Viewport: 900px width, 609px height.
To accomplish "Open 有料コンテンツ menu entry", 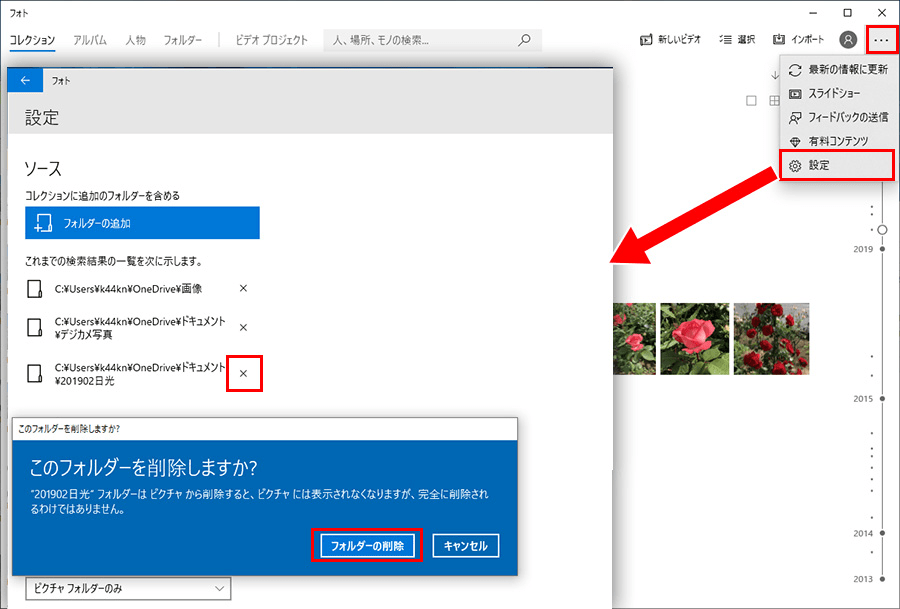I will 836,141.
